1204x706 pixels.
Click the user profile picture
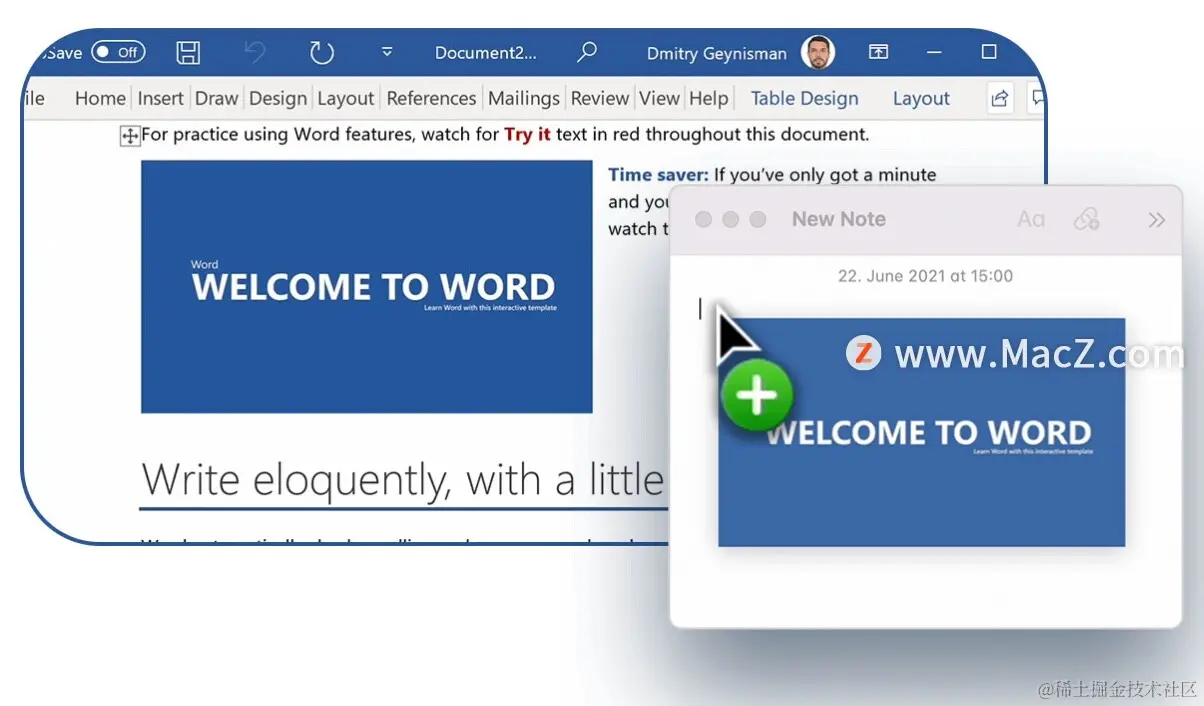[x=818, y=53]
